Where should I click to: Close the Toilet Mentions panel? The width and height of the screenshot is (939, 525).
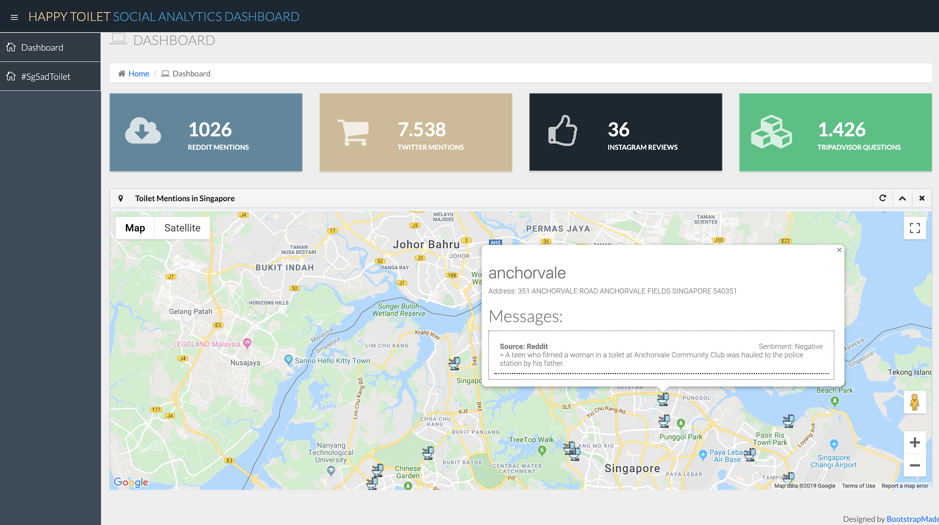922,198
